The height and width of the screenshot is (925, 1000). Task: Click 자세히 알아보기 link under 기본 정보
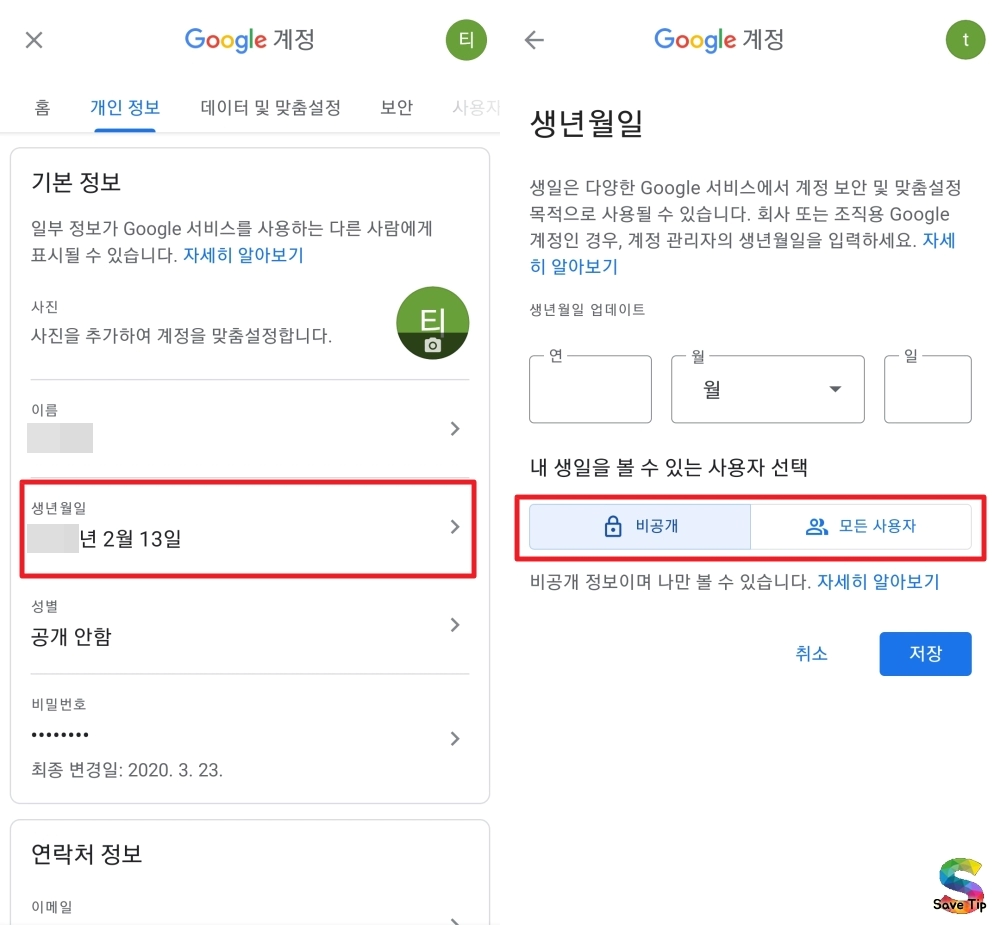click(x=243, y=255)
